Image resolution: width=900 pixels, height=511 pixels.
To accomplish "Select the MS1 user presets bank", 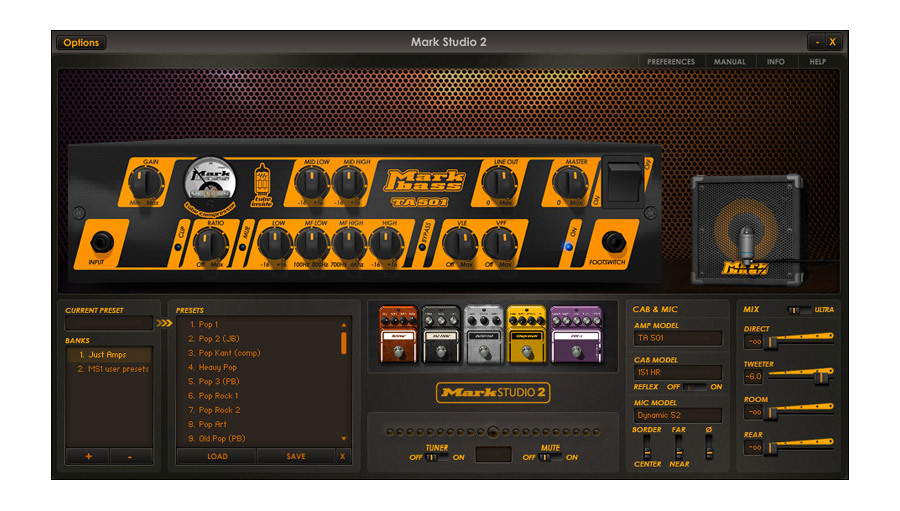I will 109,369.
